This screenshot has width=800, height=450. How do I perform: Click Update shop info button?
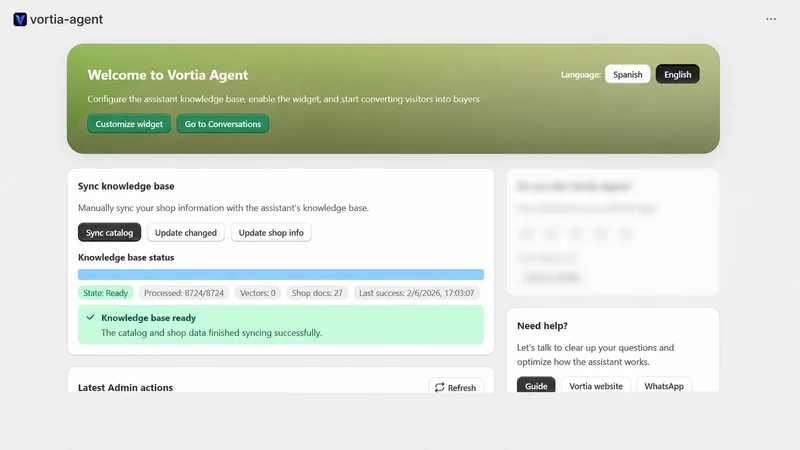pyautogui.click(x=271, y=233)
